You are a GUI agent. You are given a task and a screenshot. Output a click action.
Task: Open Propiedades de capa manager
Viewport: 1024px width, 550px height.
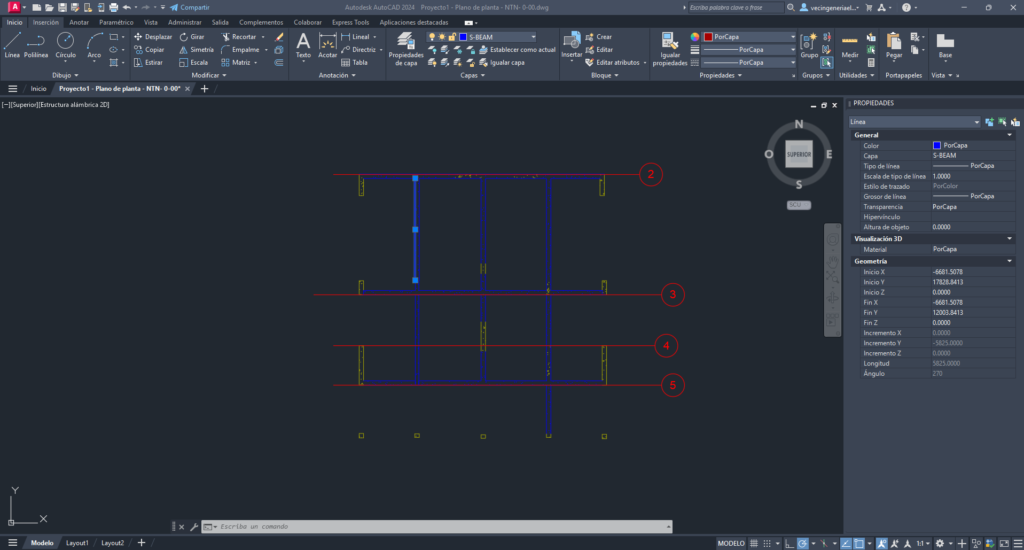pos(406,48)
